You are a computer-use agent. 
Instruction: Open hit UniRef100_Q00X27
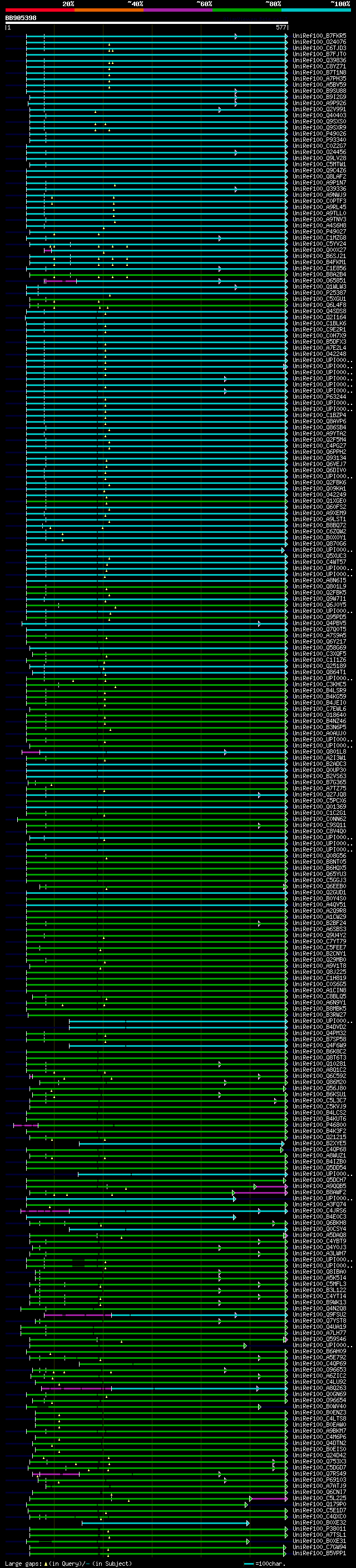coord(319,250)
